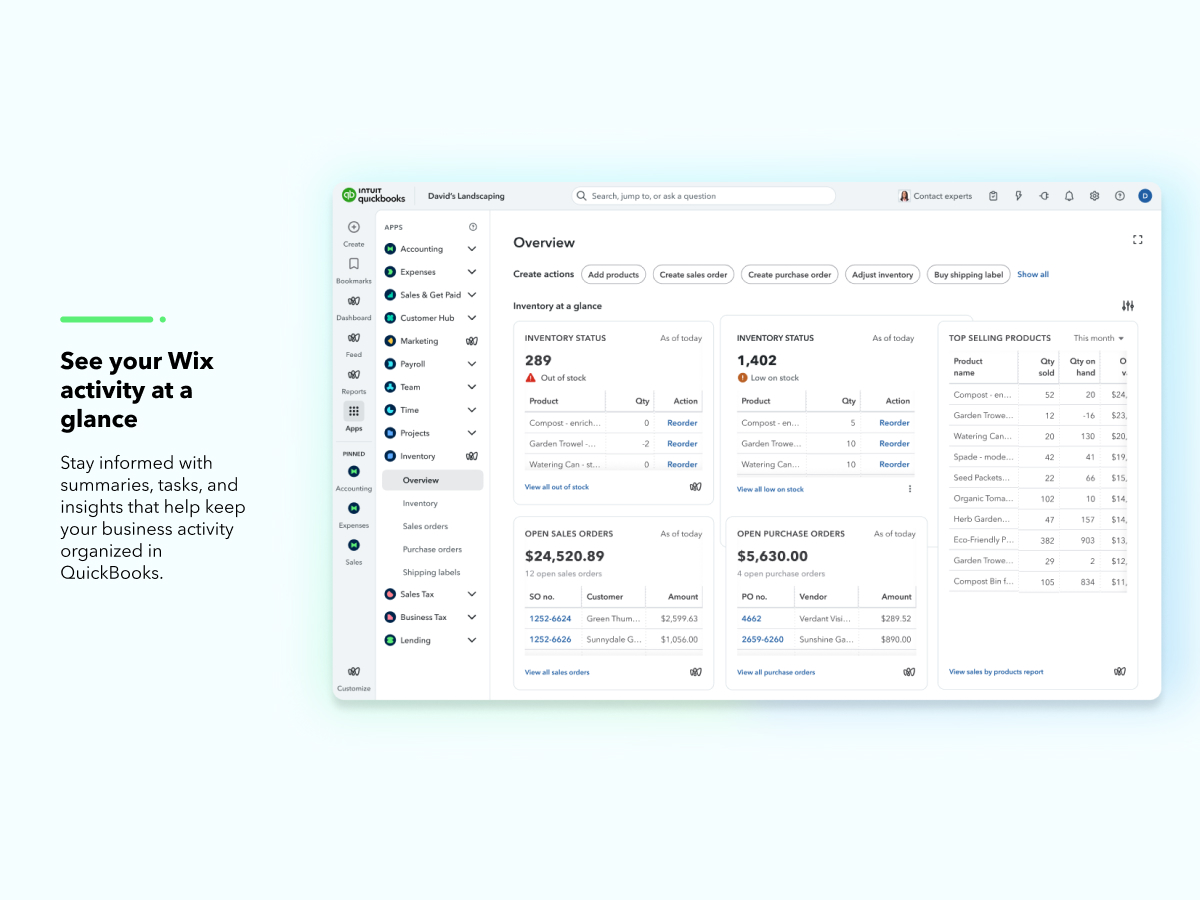This screenshot has height=900, width=1200.
Task: Expand the Sales & Get Paid chevron
Action: [472, 295]
